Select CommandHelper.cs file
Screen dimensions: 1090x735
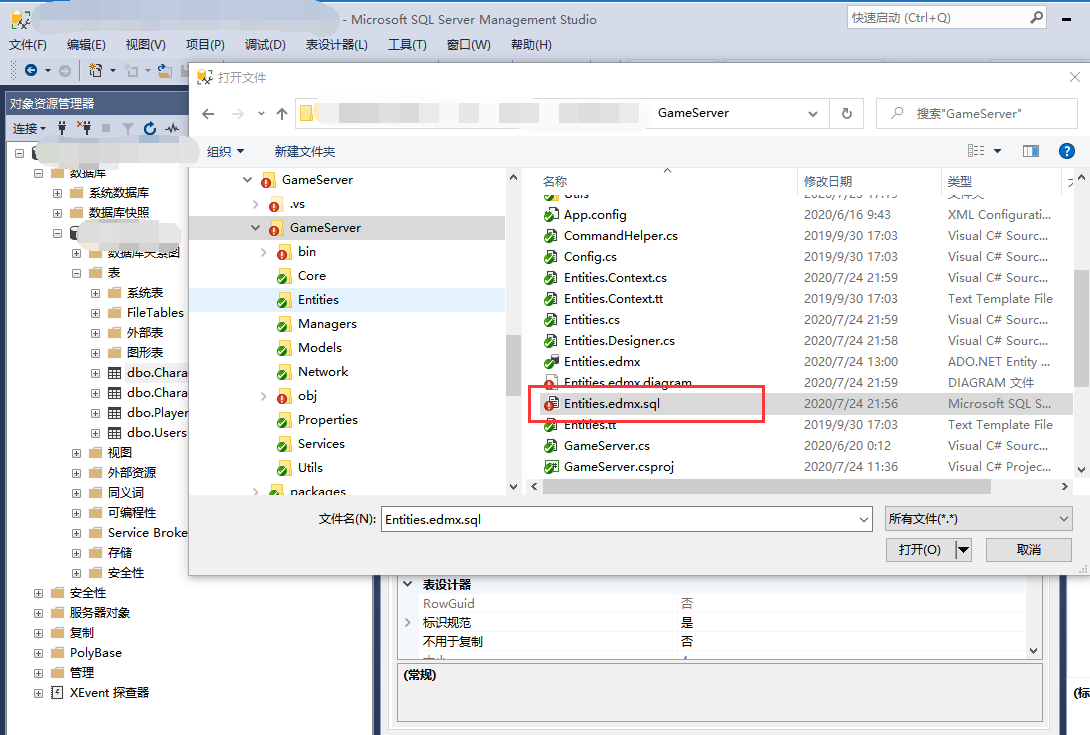tap(621, 236)
